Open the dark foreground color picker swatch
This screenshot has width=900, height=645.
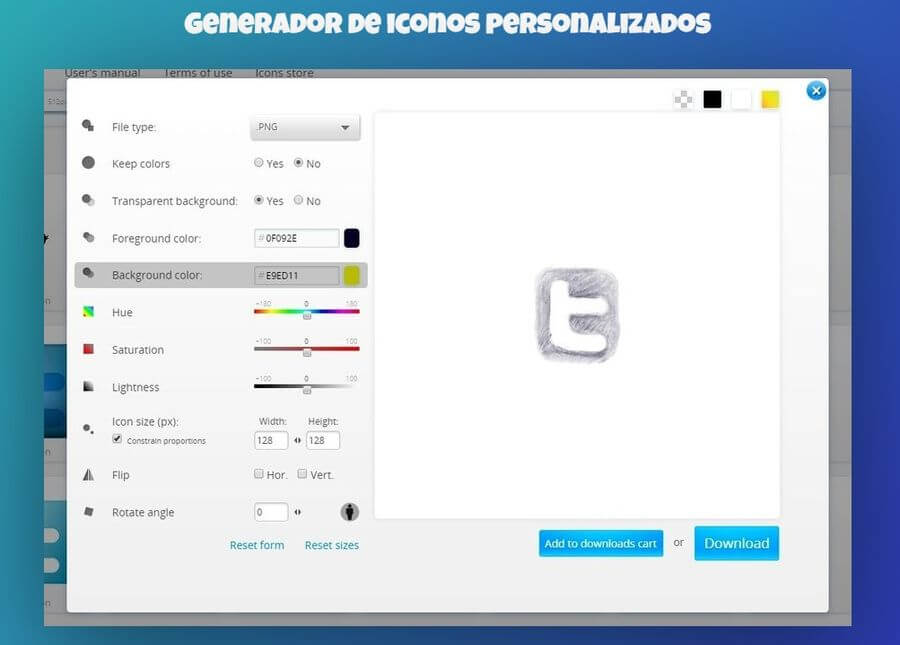click(x=352, y=238)
